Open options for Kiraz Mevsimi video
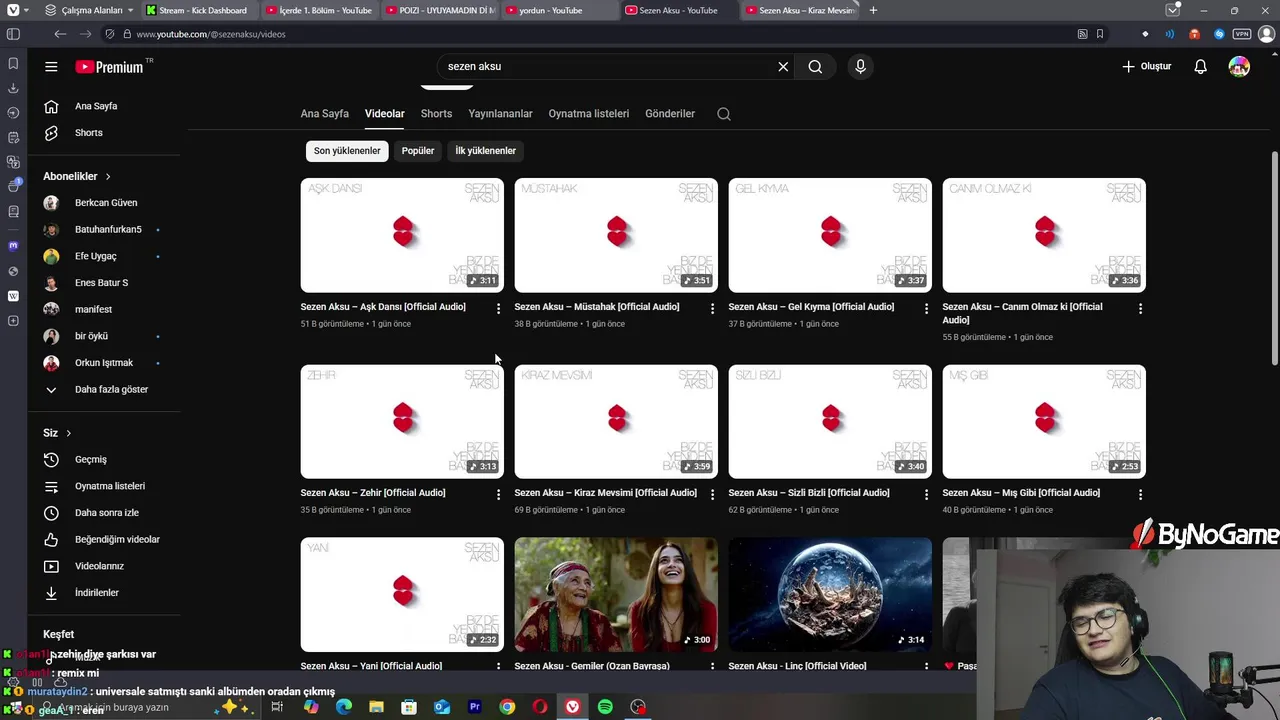1280x720 pixels. click(712, 495)
